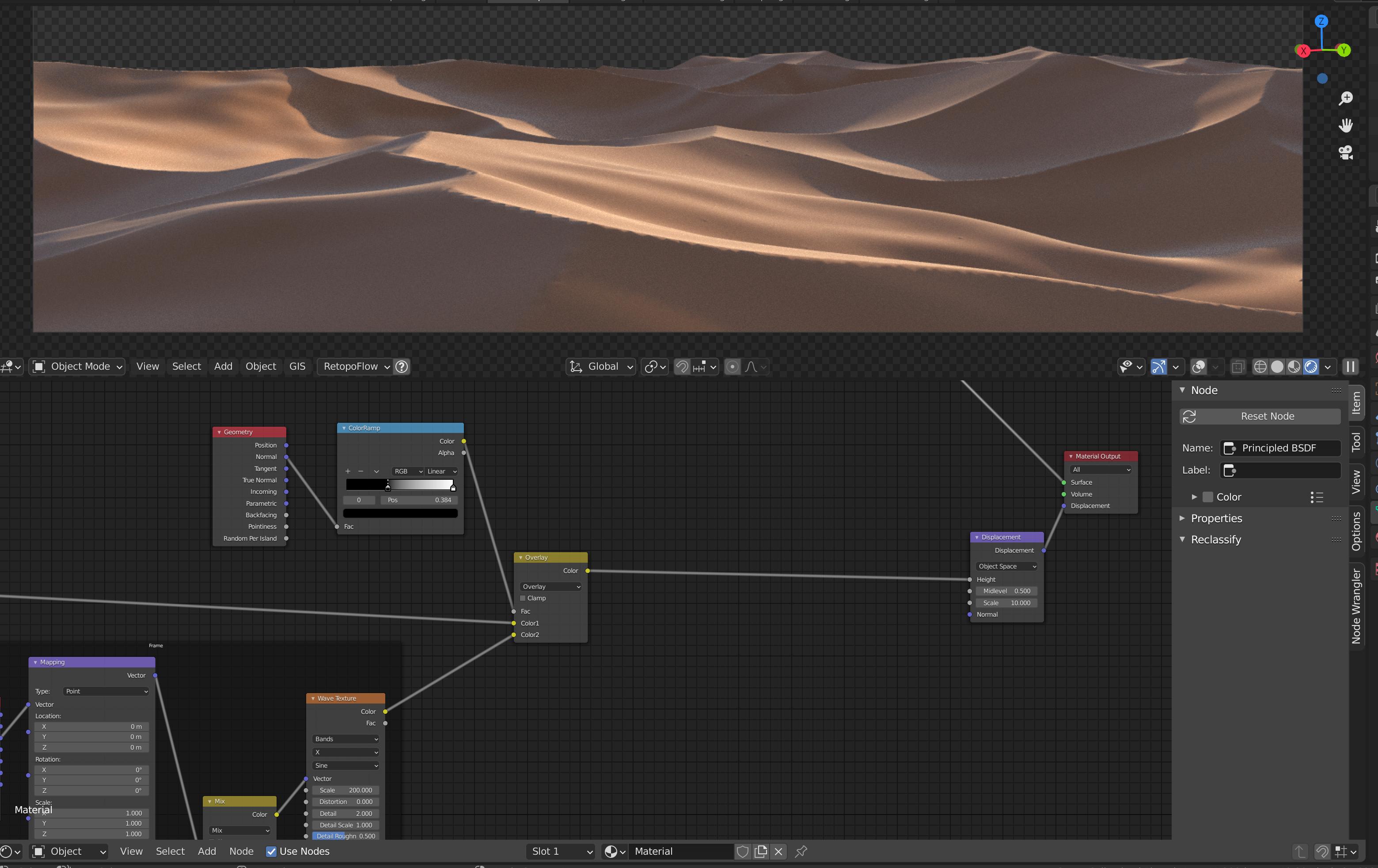Switch to Tool sidebar tab
1378x868 pixels.
pos(1356,442)
